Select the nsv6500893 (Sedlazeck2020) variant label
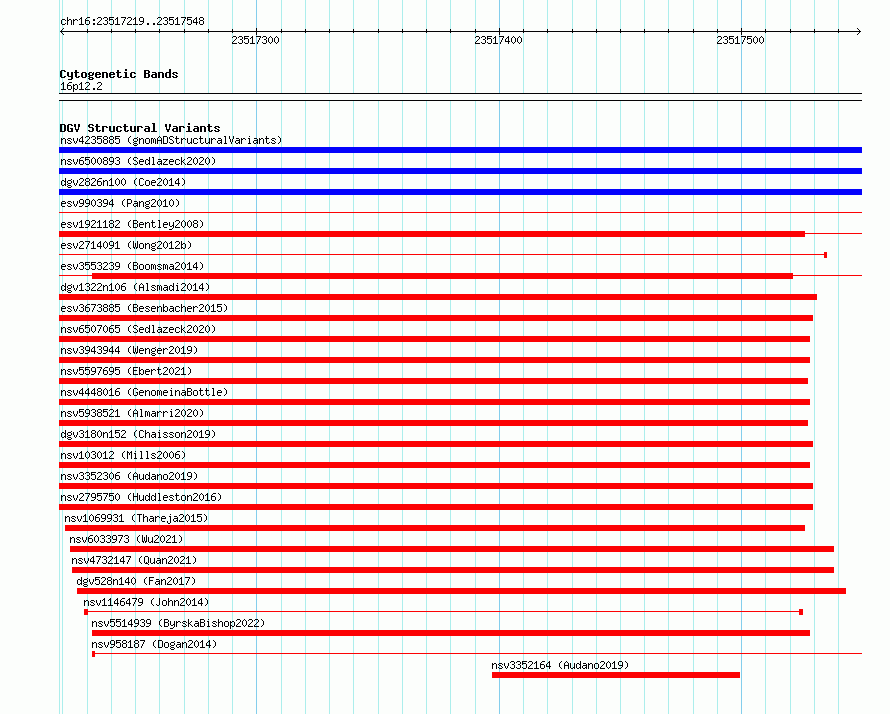Viewport: 890px width, 714px height. click(x=138, y=161)
